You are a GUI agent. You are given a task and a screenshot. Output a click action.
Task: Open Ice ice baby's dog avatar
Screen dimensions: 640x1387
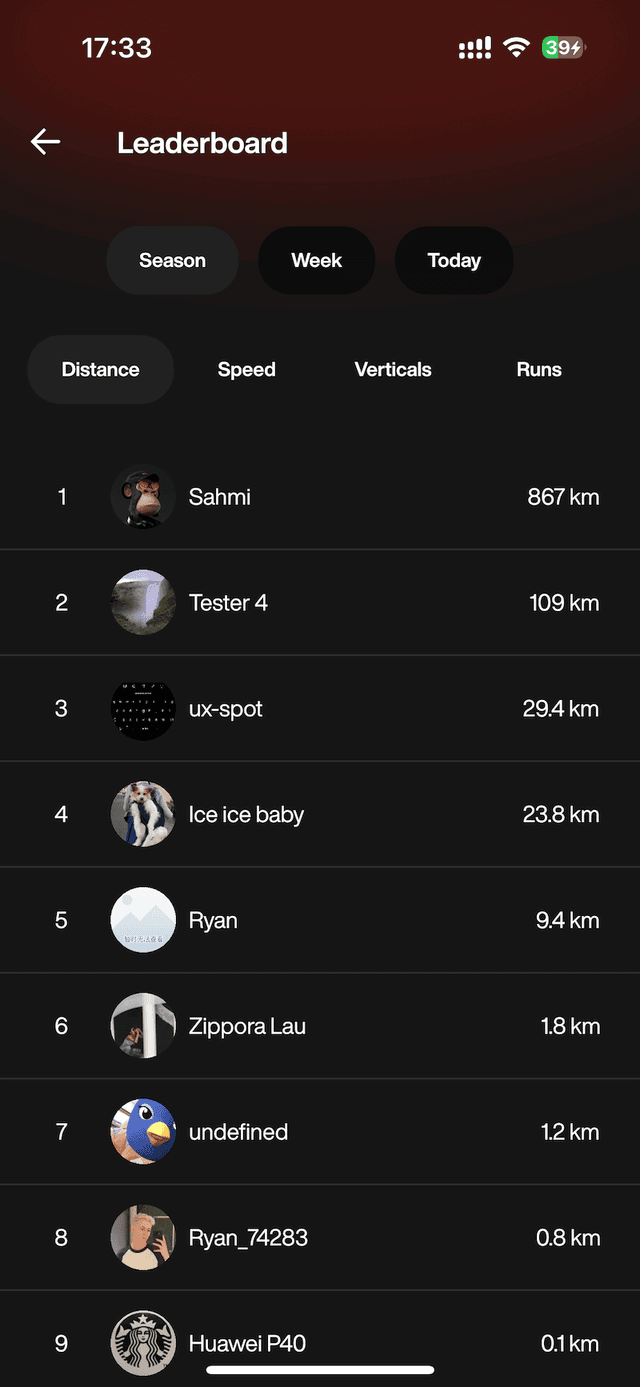[143, 815]
